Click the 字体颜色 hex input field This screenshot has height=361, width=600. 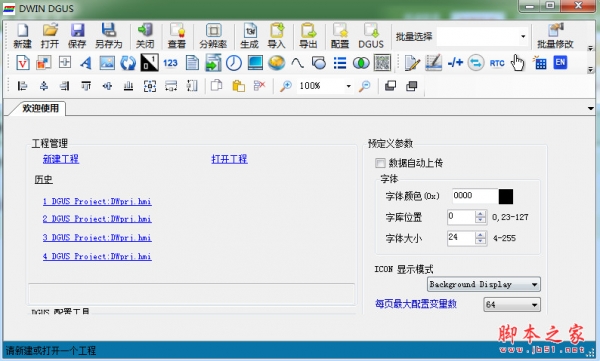coord(475,196)
